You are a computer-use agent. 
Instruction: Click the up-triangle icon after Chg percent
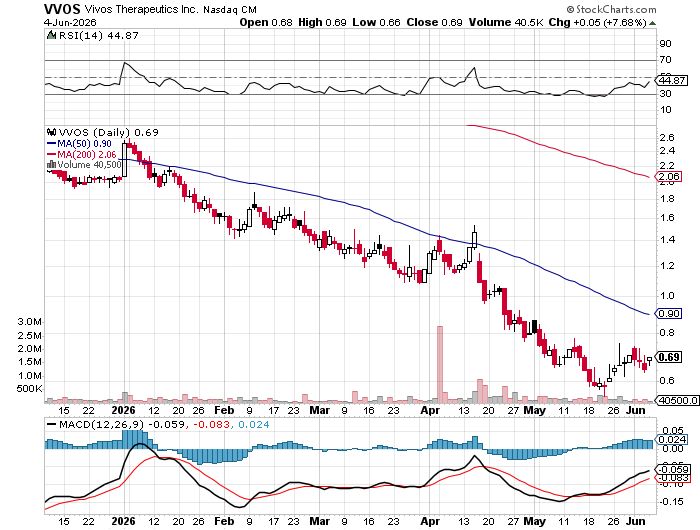pos(652,23)
